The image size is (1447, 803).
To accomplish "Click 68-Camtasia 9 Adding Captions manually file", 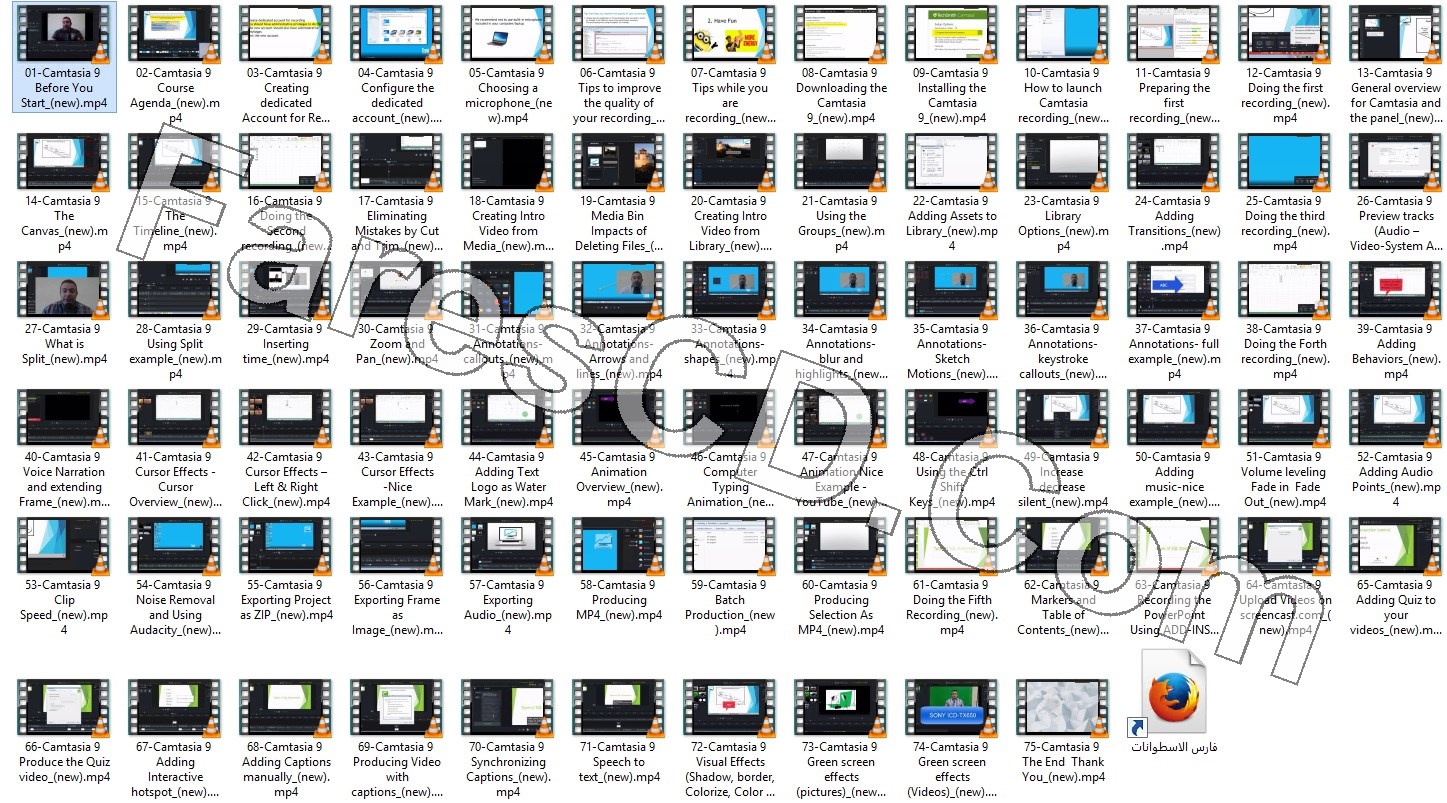I will tap(286, 738).
